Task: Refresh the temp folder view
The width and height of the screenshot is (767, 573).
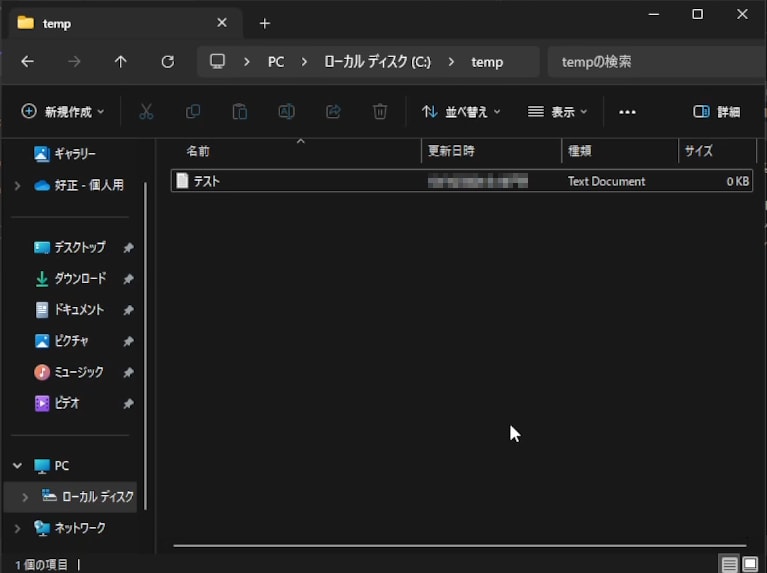Action: click(168, 62)
